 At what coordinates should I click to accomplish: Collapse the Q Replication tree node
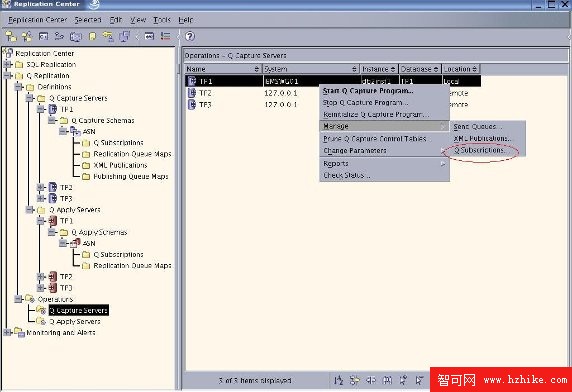7,75
